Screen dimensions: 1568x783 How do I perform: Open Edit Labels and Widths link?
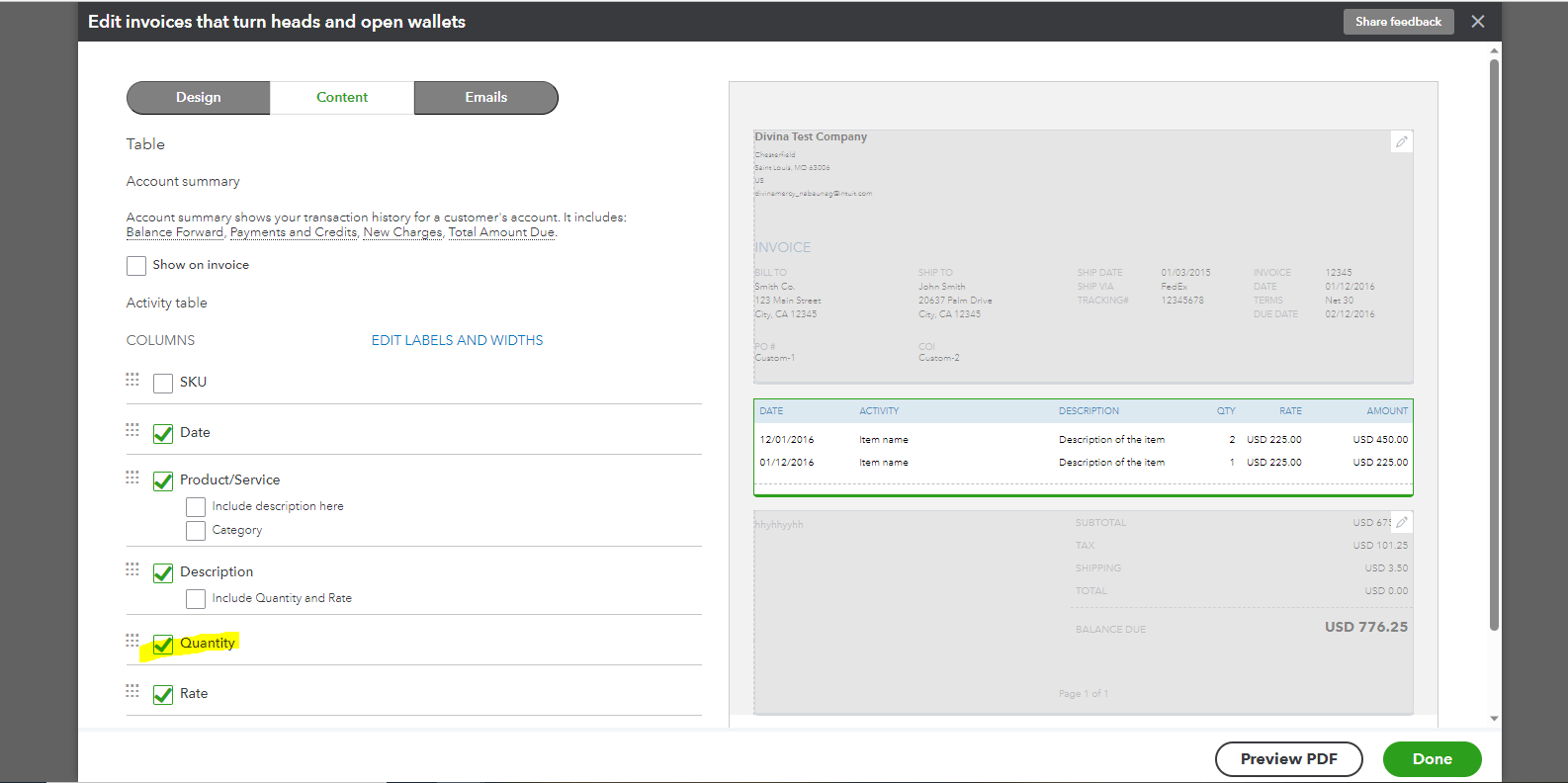pos(457,340)
